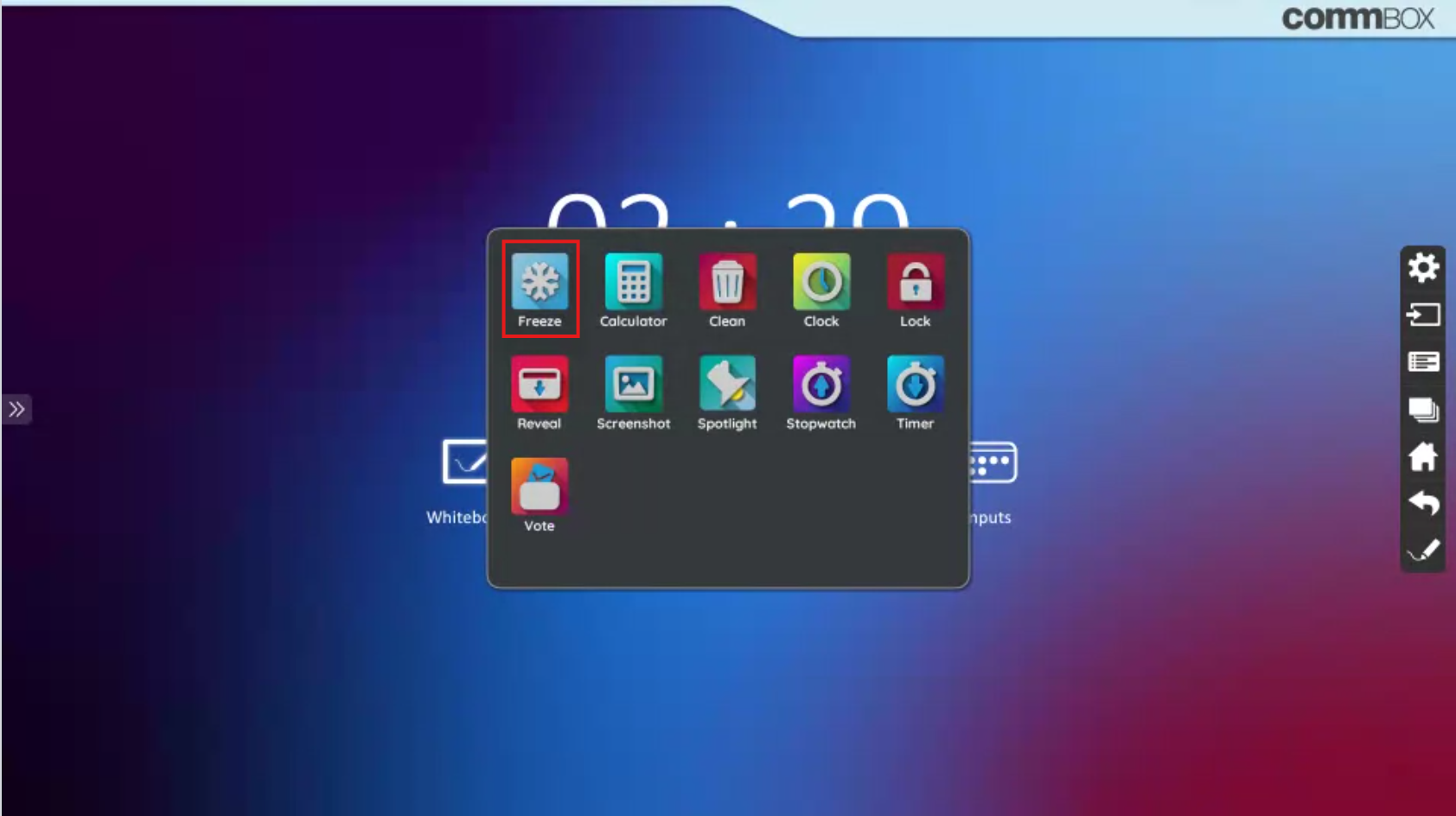Open the Whiteboard app
1456x816 pixels.
463,462
